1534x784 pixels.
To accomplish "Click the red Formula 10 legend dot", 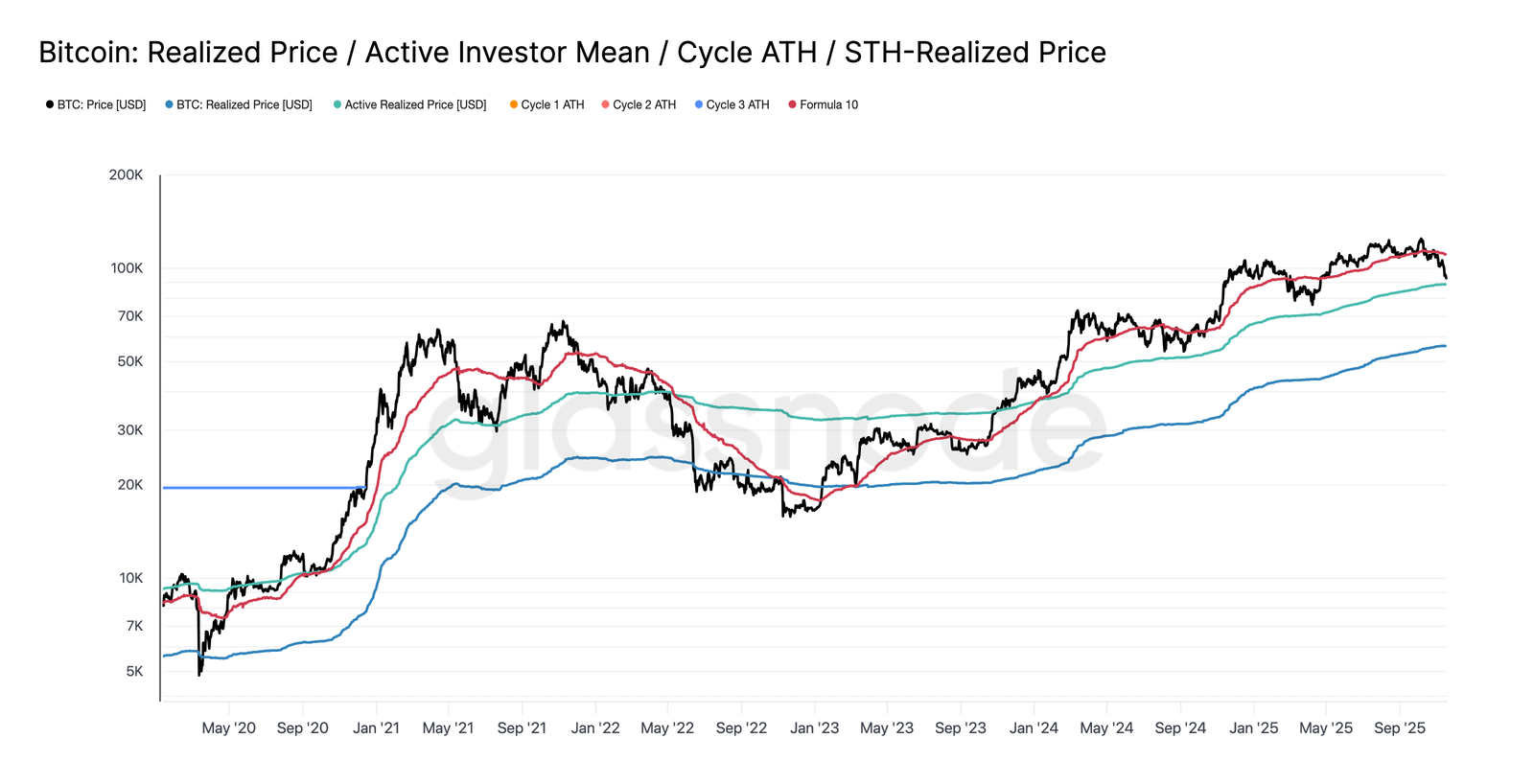I will tap(792, 104).
